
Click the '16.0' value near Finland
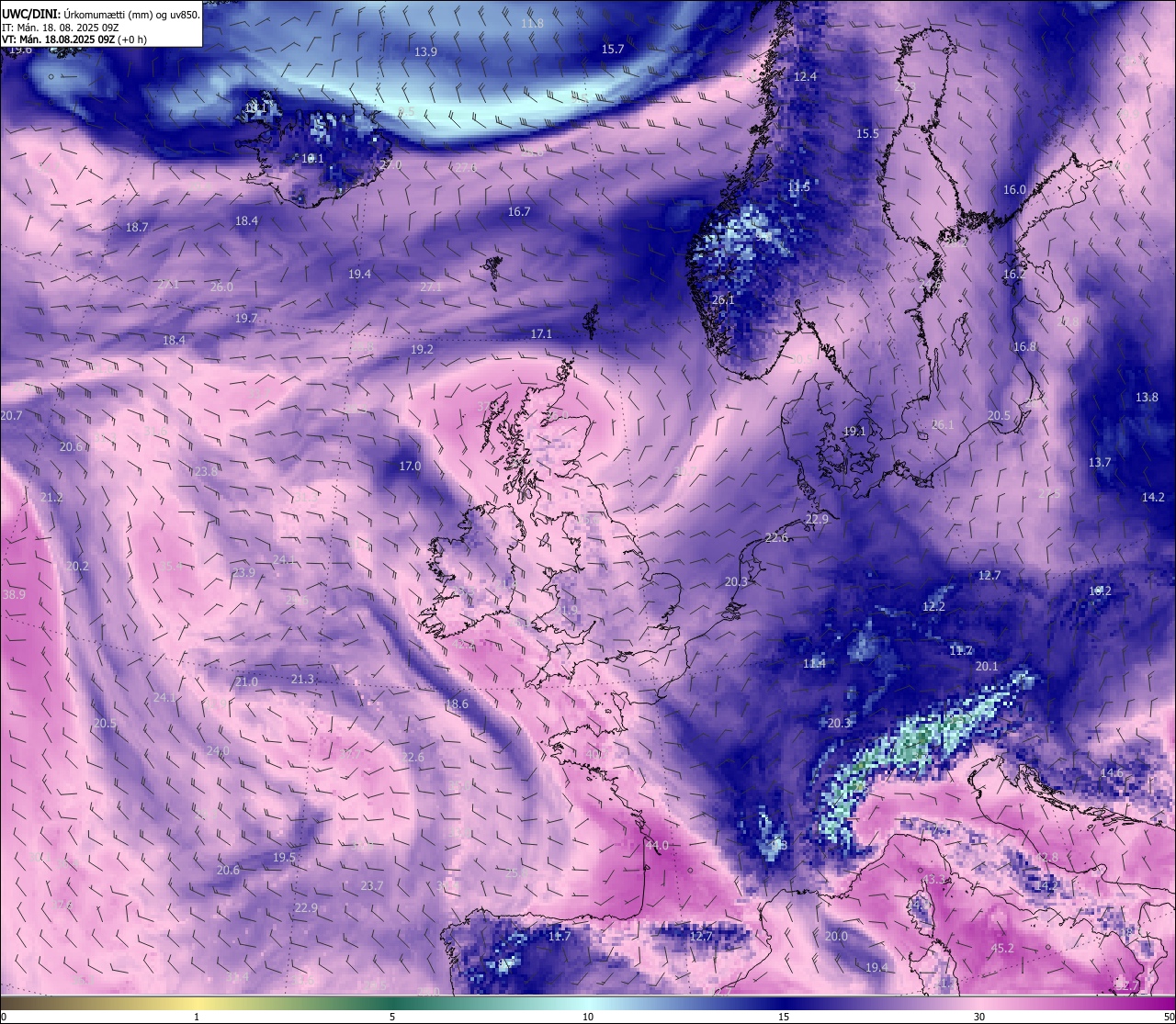1014,189
